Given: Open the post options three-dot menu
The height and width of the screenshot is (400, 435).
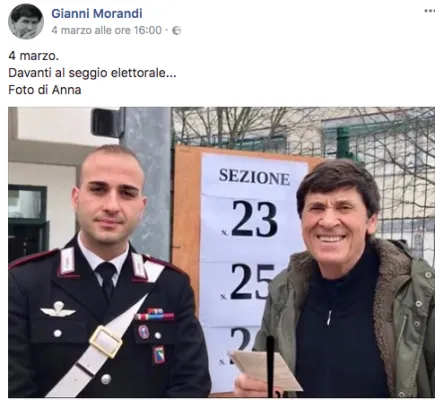Looking at the screenshot, I should [x=429, y=11].
